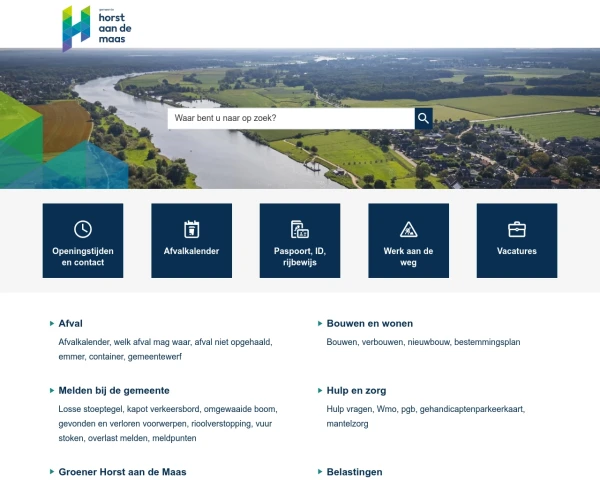
Task: Click the text 'Hulp vragen, Wmo, pgb, gehandicaptenparkeerkaart,'
Action: tap(426, 409)
